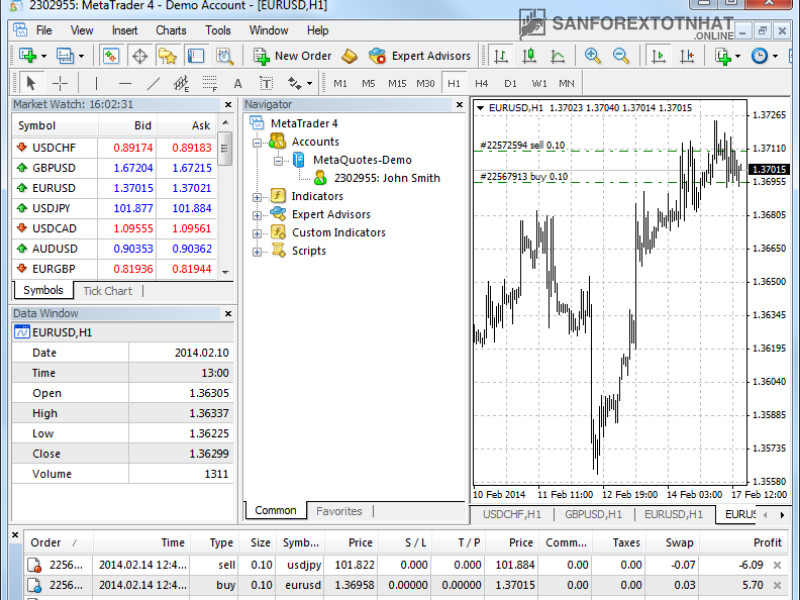
Task: Open the Periods clock icon
Action: coord(760,56)
